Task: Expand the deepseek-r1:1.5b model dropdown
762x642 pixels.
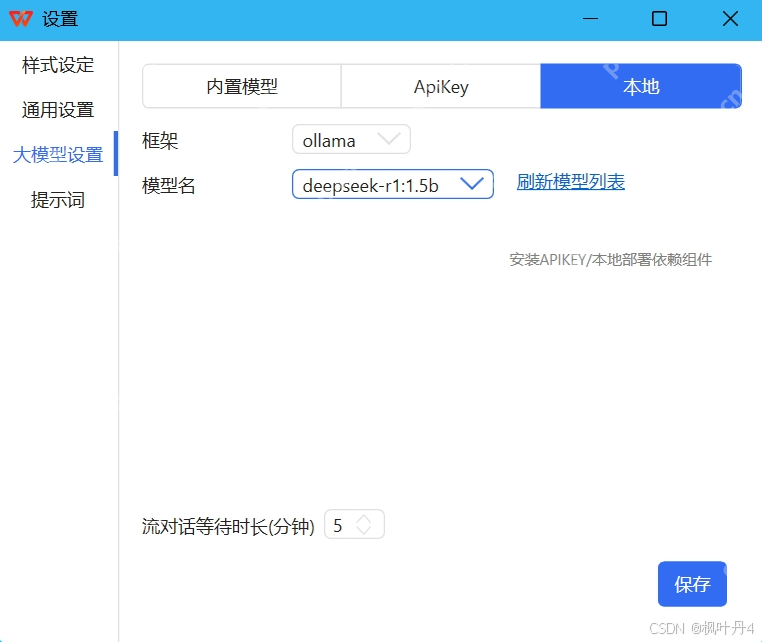Action: tap(393, 184)
